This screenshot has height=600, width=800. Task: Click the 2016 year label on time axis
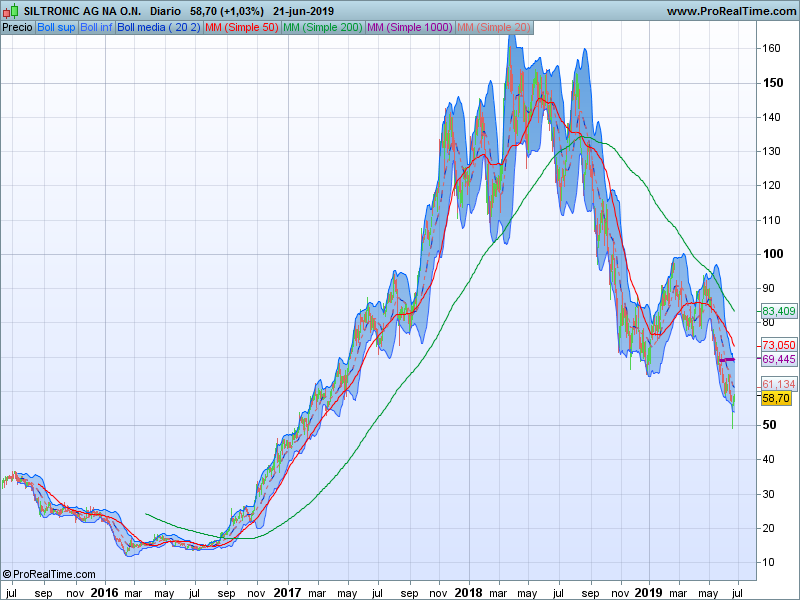point(104,593)
